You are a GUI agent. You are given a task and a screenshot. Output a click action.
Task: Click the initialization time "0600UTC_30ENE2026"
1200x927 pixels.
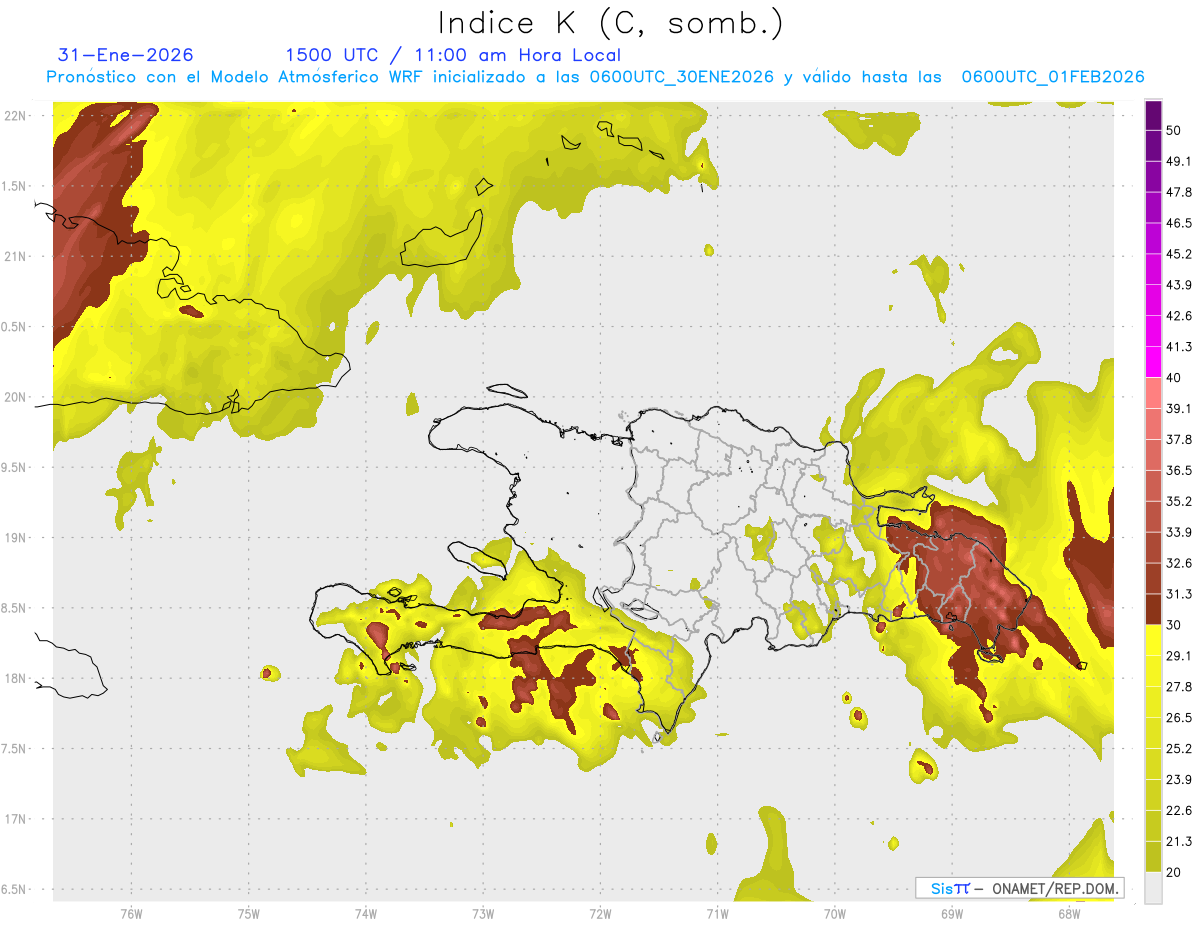click(681, 77)
